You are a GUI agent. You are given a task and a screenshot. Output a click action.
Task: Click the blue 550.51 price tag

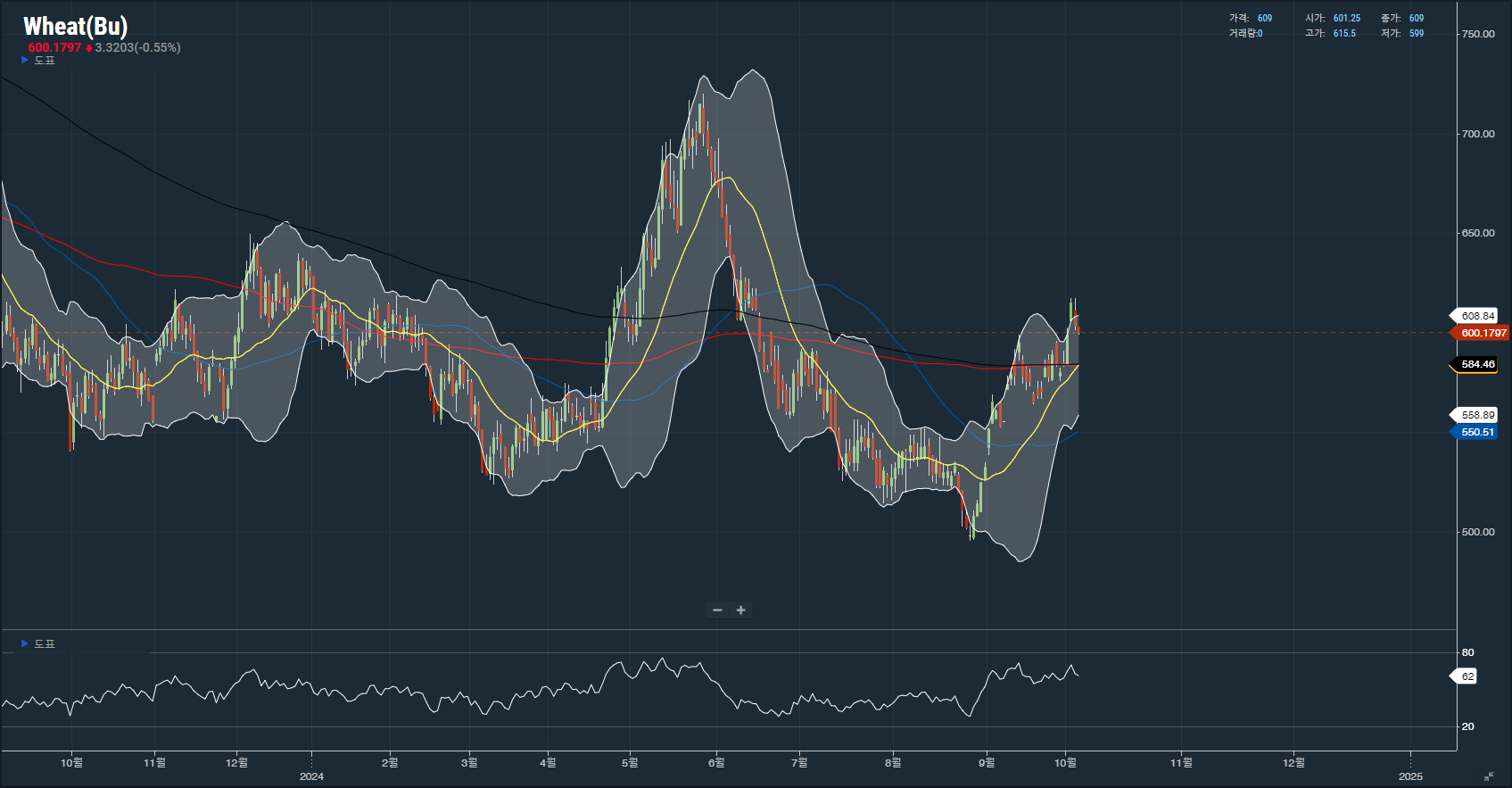tap(1477, 432)
